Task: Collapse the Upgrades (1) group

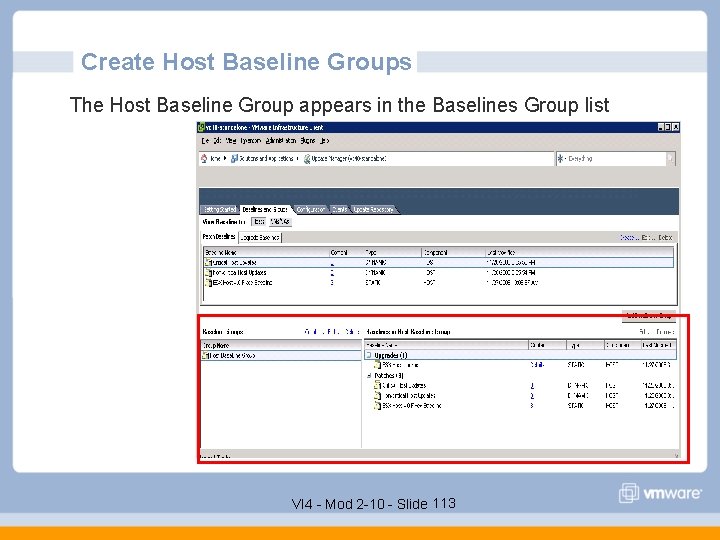Action: tap(369, 355)
